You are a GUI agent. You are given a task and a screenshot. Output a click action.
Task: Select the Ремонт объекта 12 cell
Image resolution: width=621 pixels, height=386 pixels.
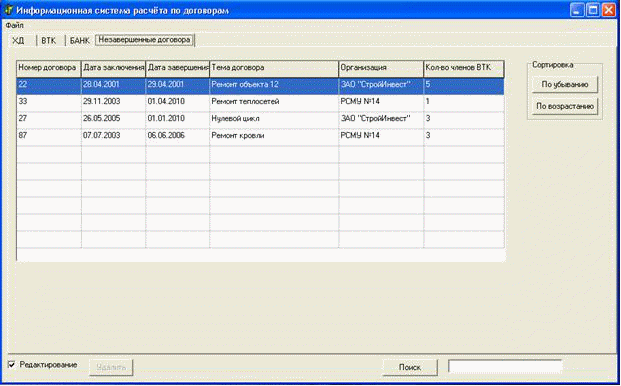click(x=274, y=86)
